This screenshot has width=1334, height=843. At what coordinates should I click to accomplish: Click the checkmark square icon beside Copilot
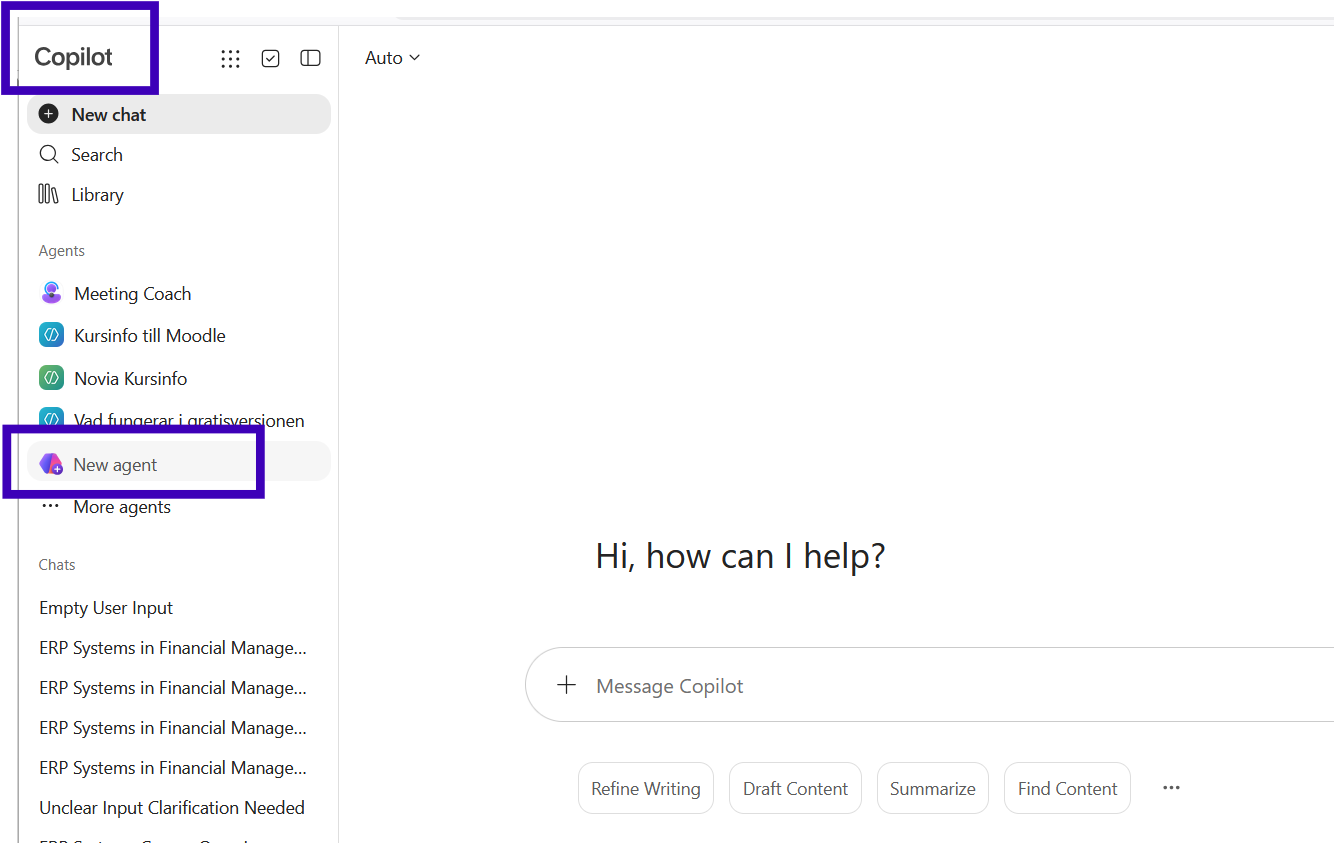click(270, 59)
